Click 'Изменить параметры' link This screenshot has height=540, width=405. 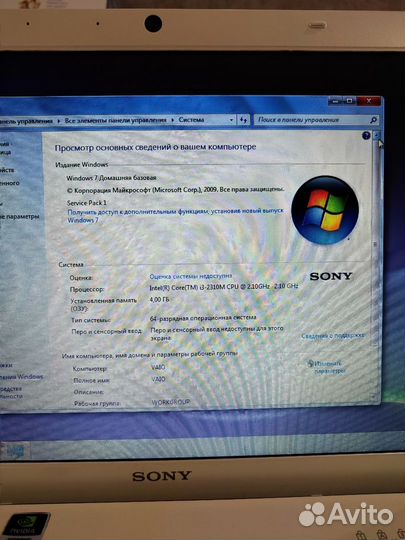click(x=329, y=367)
